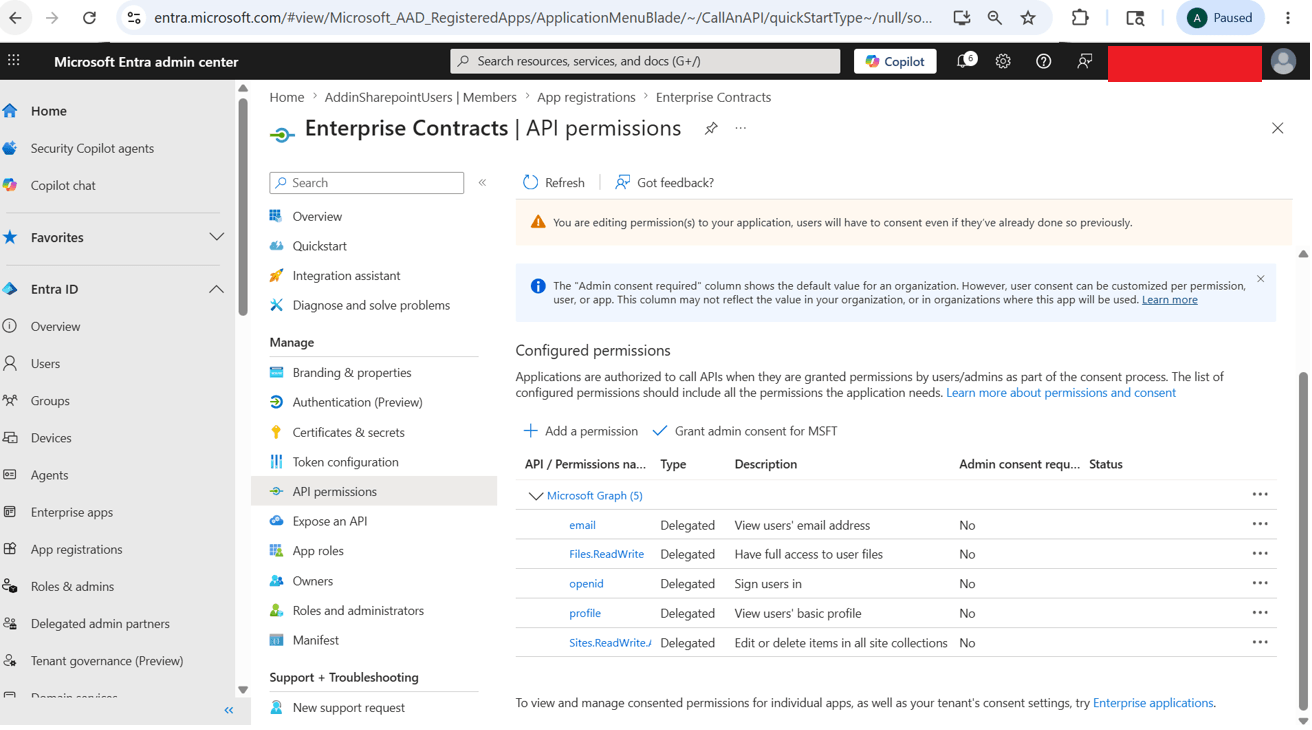The width and height of the screenshot is (1312, 730).
Task: Focus the global search resources field
Action: (645, 61)
